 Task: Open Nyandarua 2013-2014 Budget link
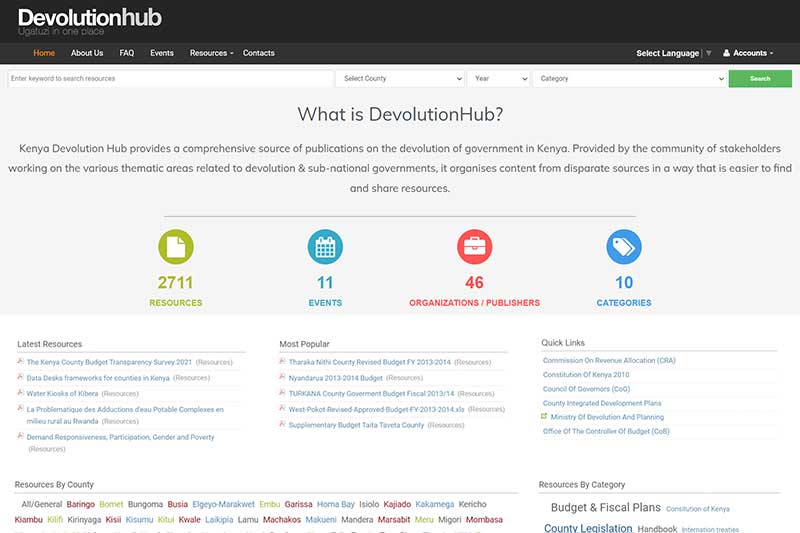click(x=336, y=378)
